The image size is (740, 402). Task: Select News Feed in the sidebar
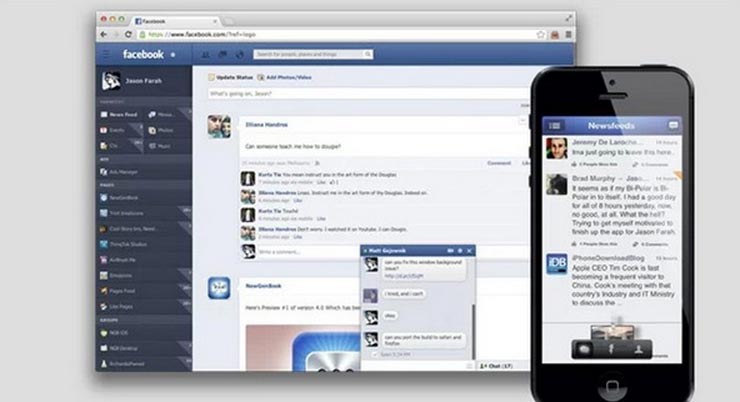point(119,115)
